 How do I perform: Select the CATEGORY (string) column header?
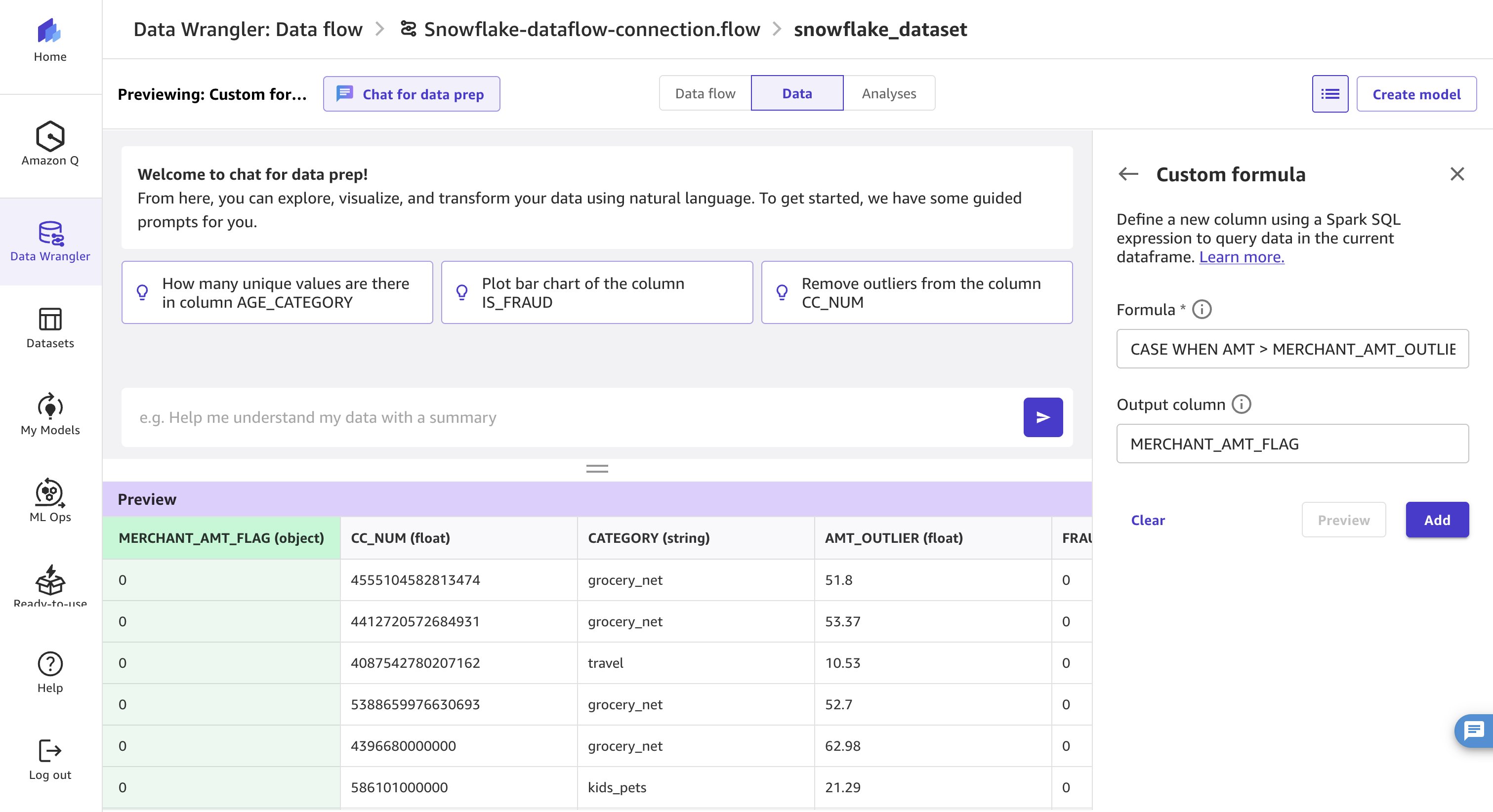(696, 538)
